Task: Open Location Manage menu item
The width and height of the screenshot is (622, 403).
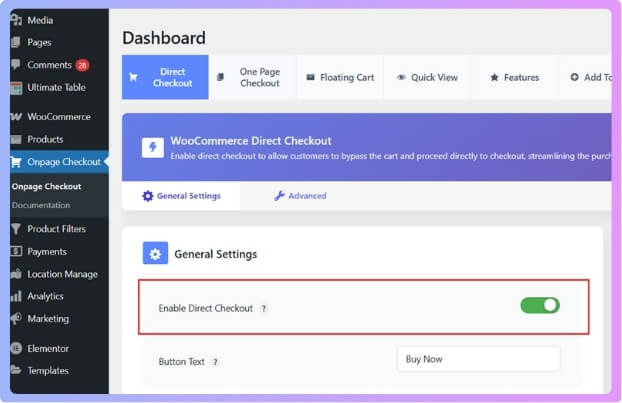Action: click(x=62, y=274)
